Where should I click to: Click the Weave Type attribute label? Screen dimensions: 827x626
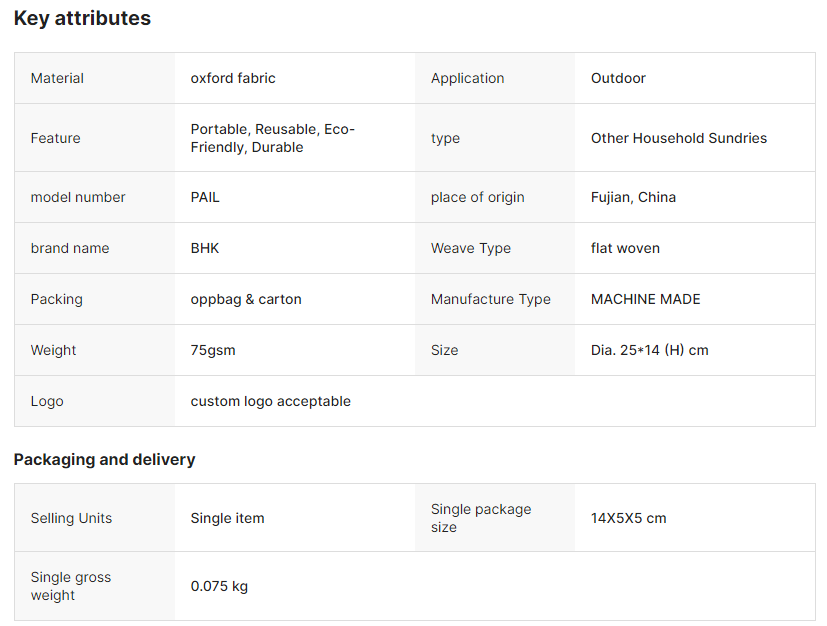[x=470, y=248]
